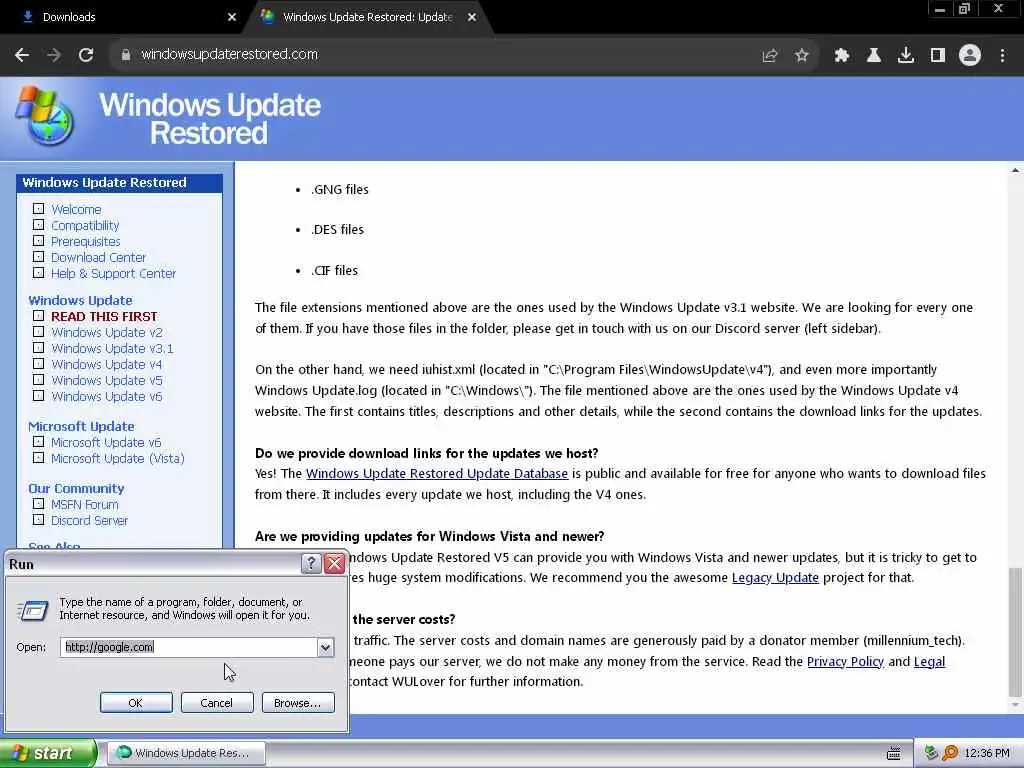This screenshot has width=1024, height=768.
Task: Close the Downloads tab
Action: pos(232,17)
